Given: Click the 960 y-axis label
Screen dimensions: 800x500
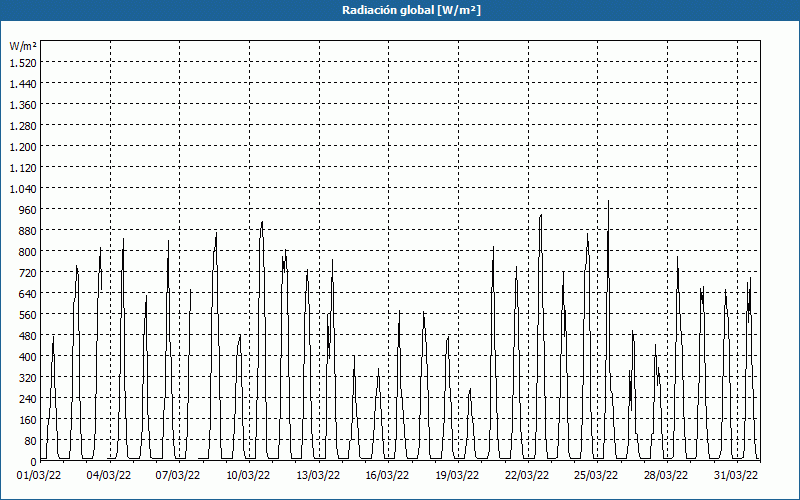Looking at the screenshot, I should (28, 210).
